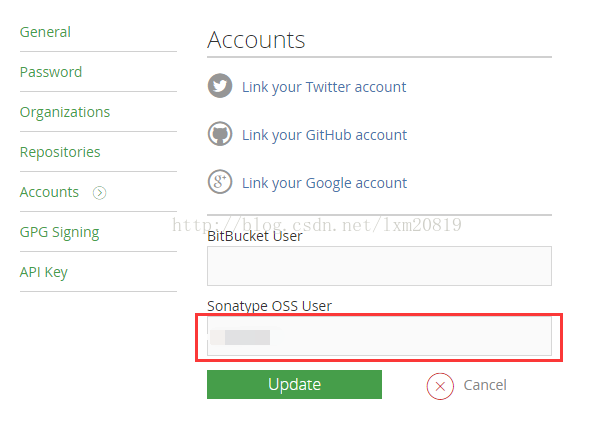Open the API Key section

[43, 272]
